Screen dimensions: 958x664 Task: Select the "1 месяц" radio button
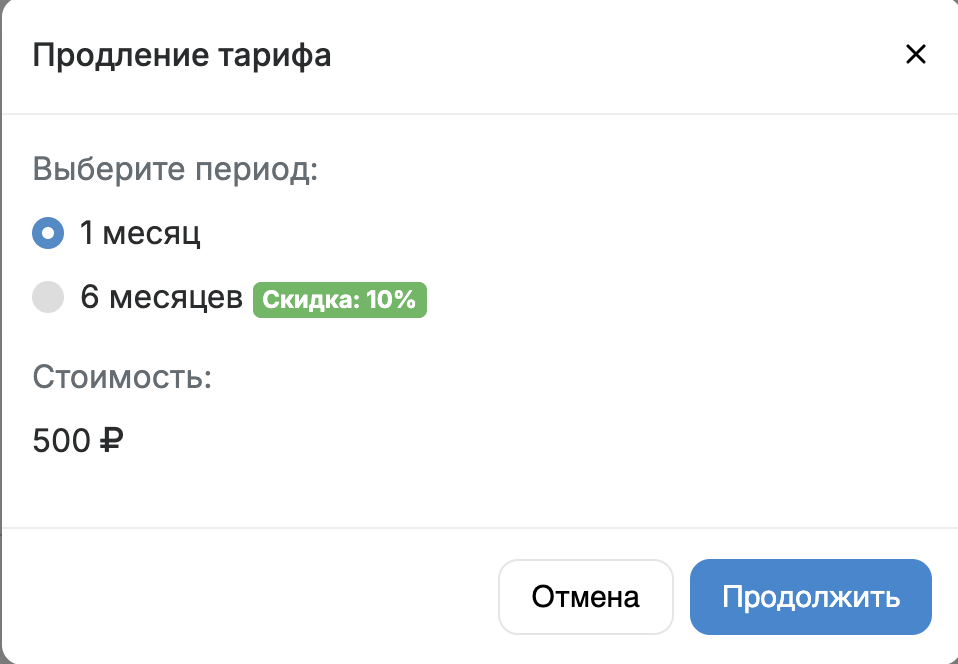pos(48,234)
